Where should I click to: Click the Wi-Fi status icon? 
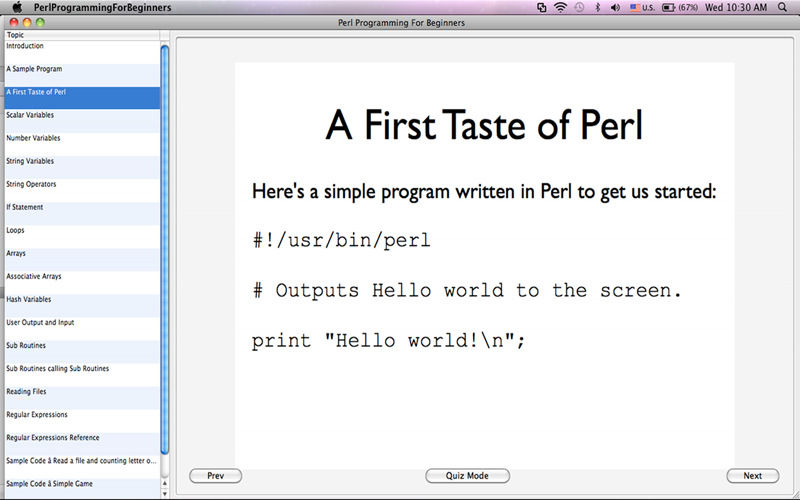pos(560,7)
